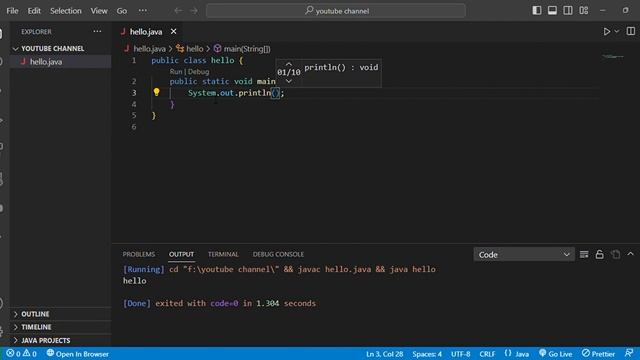Open the run options dropdown arrow

pos(617,31)
